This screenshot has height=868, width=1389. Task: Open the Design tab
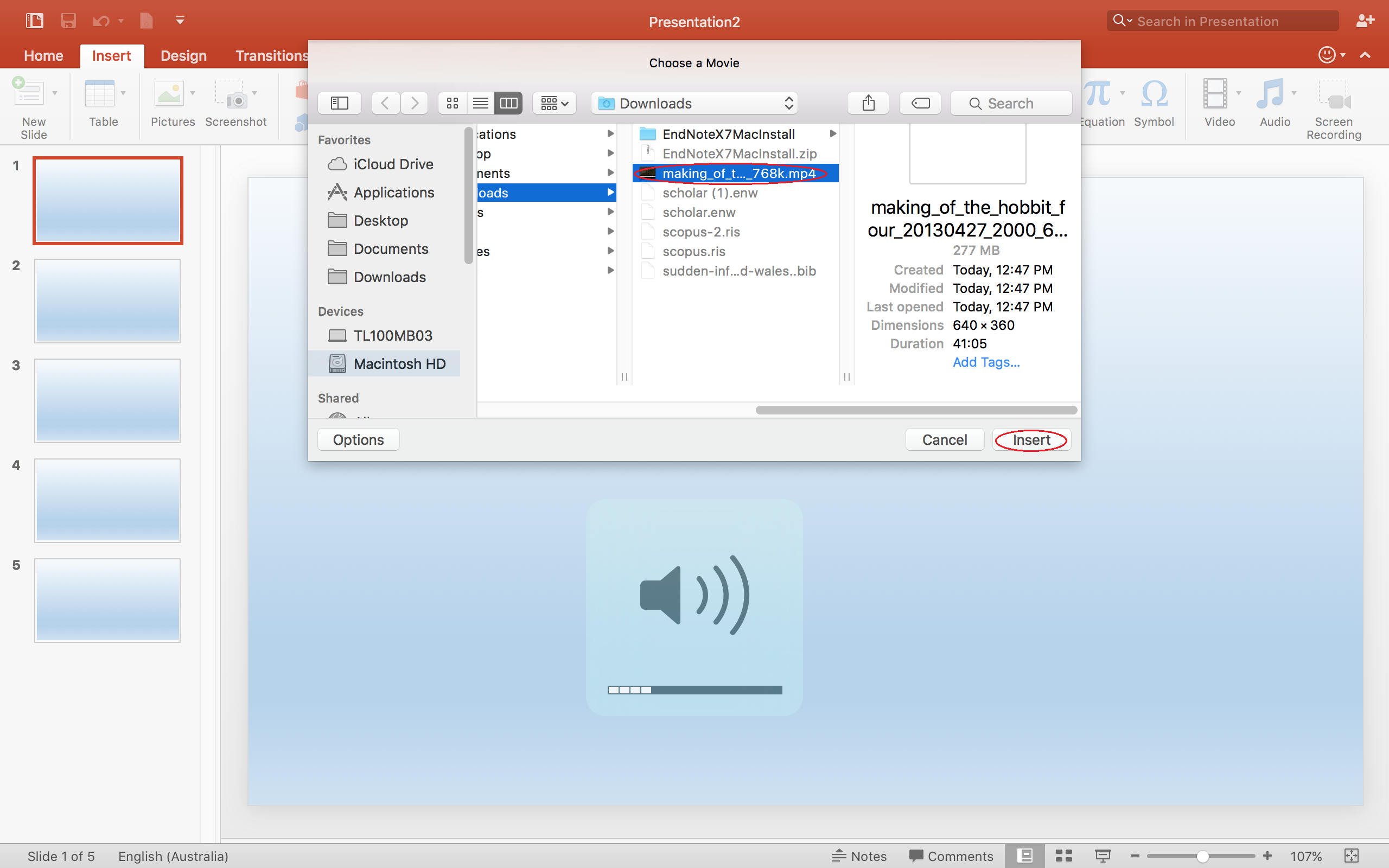(x=184, y=56)
